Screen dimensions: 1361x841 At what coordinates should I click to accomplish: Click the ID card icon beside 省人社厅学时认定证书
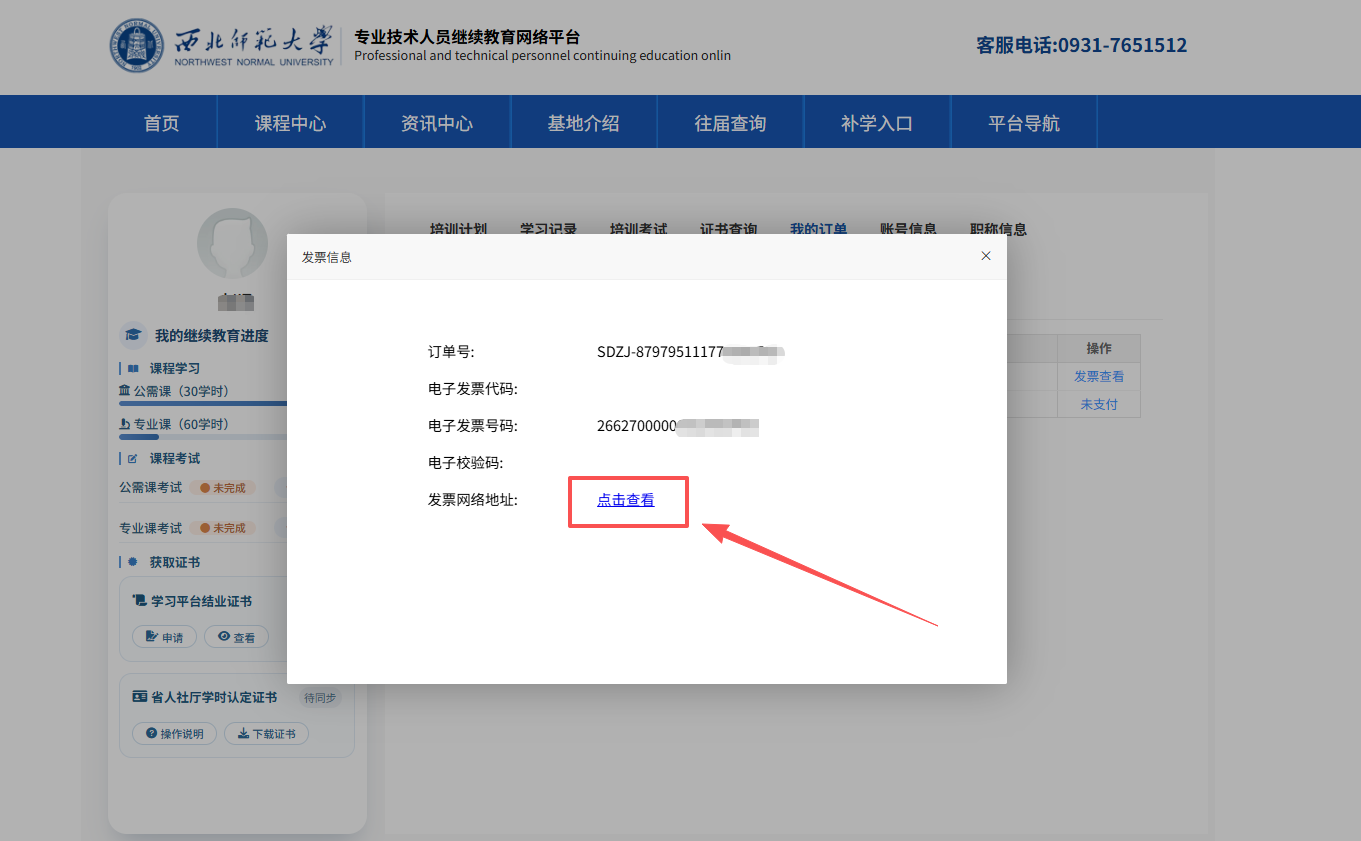click(140, 697)
